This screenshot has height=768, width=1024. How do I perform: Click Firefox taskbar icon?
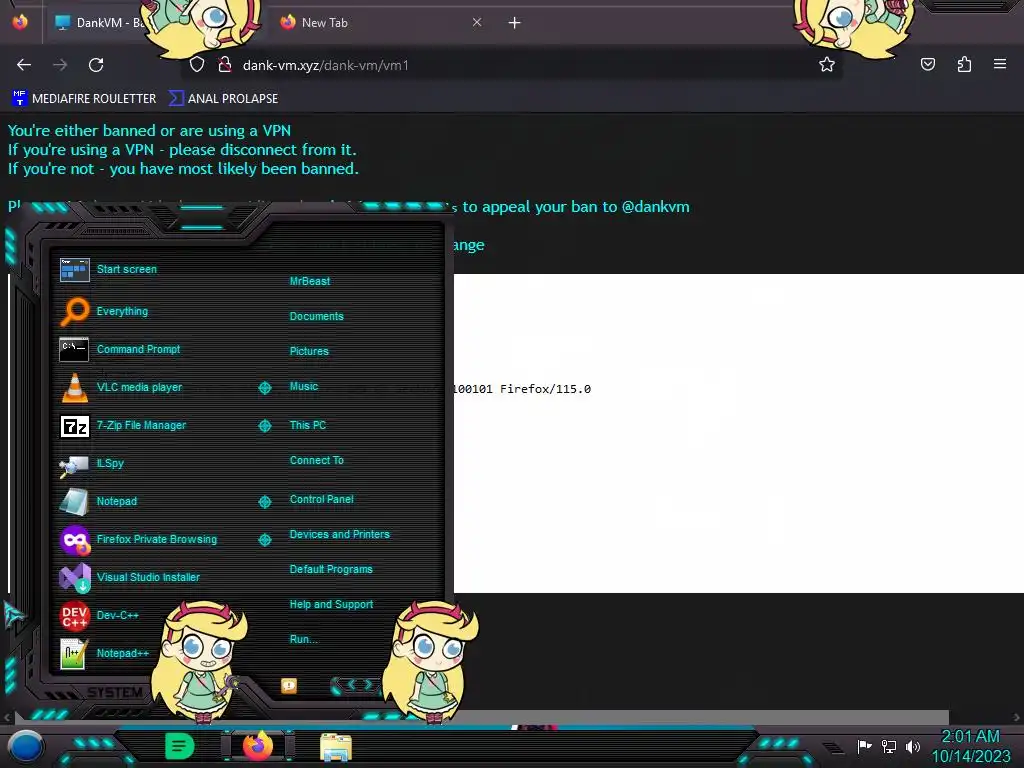pos(258,745)
